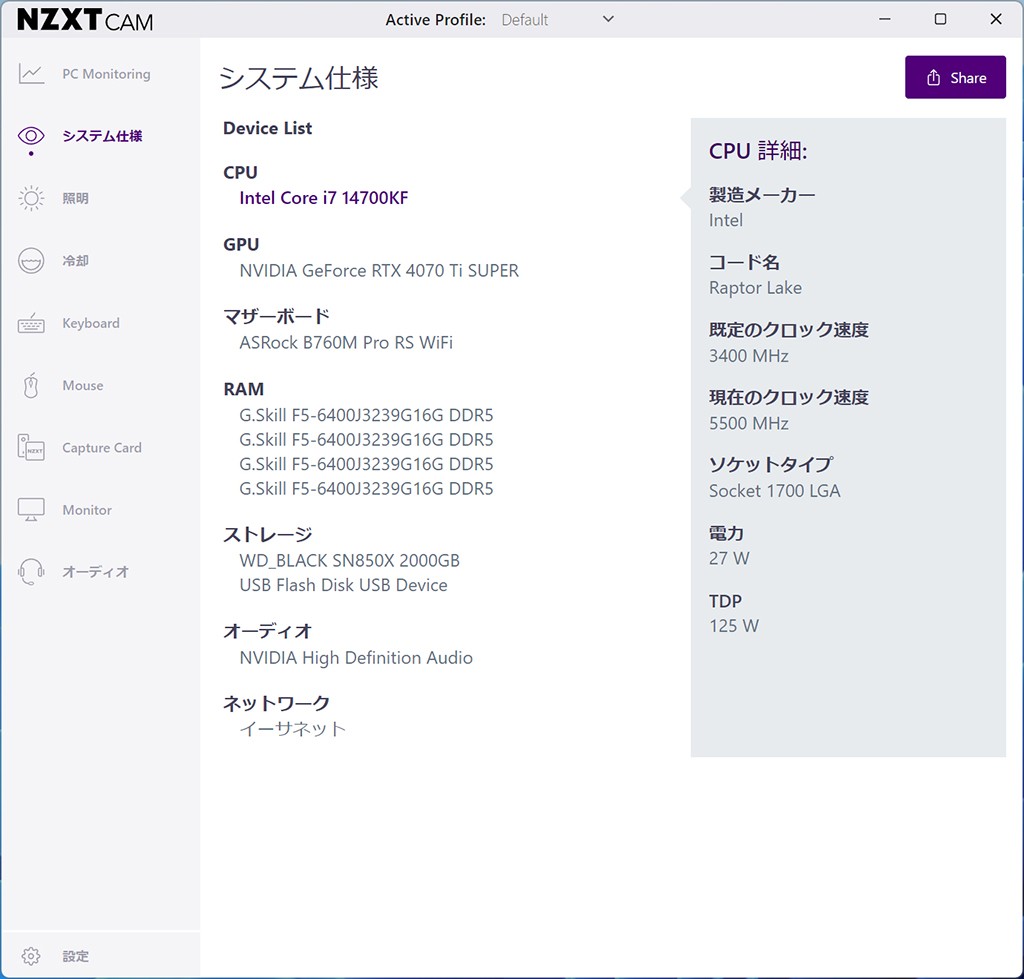
Task: Select the headset audio icon
Action: point(31,571)
